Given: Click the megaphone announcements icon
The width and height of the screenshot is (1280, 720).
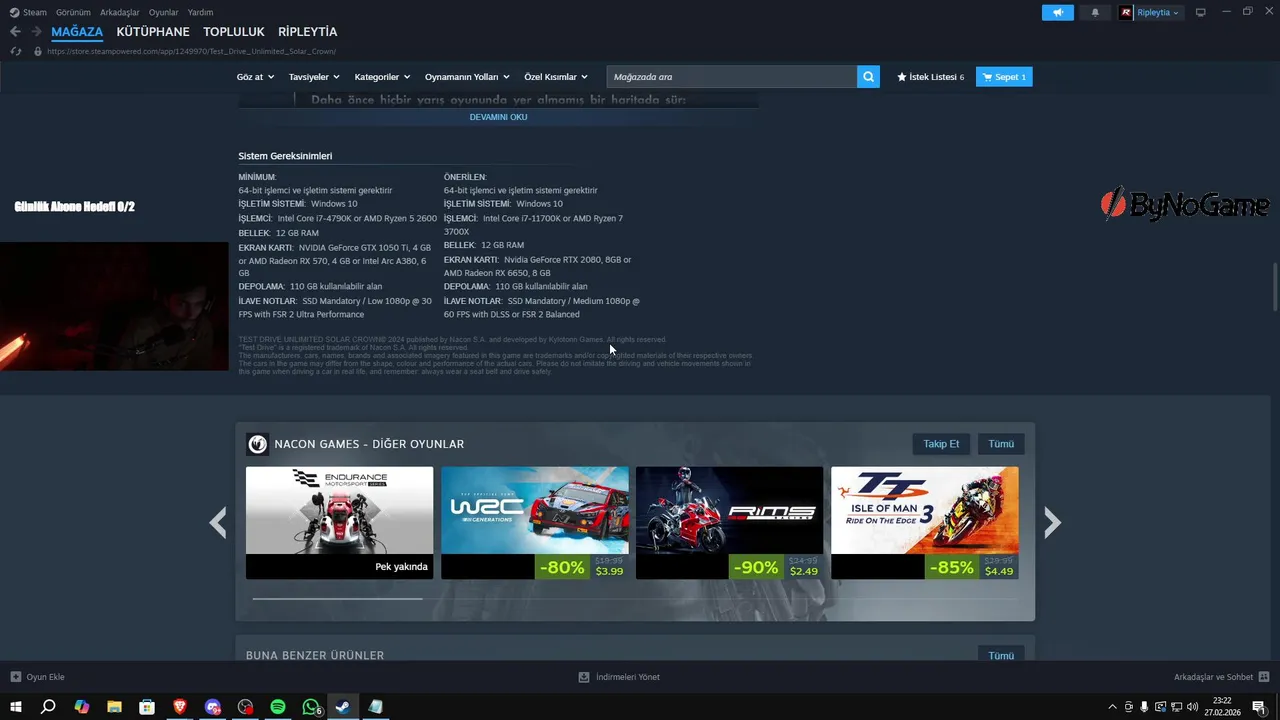Looking at the screenshot, I should coord(1057,12).
